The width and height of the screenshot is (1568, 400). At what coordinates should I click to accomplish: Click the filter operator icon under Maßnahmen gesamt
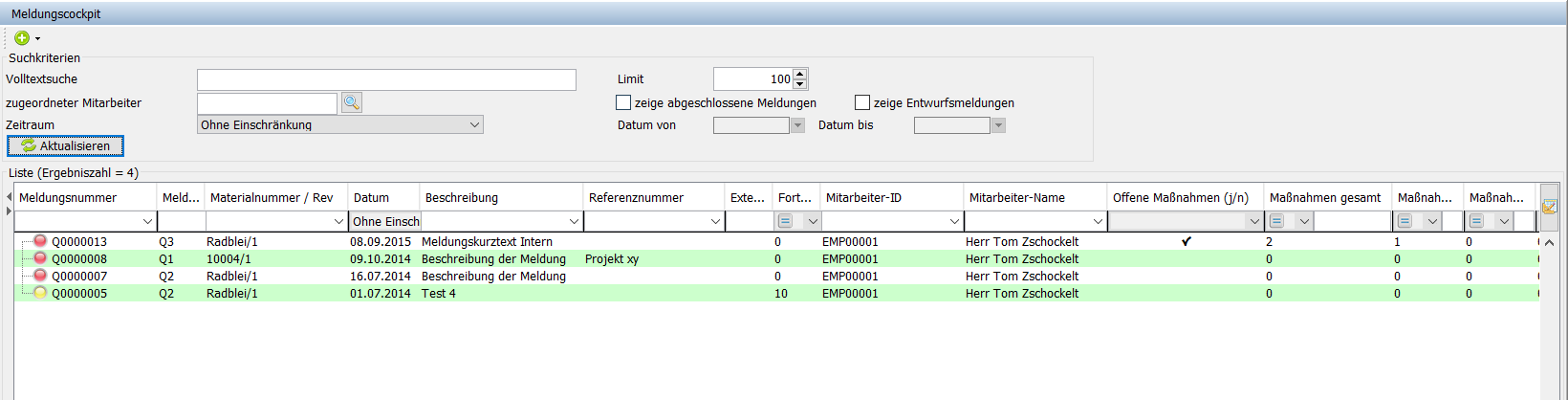(x=1276, y=221)
